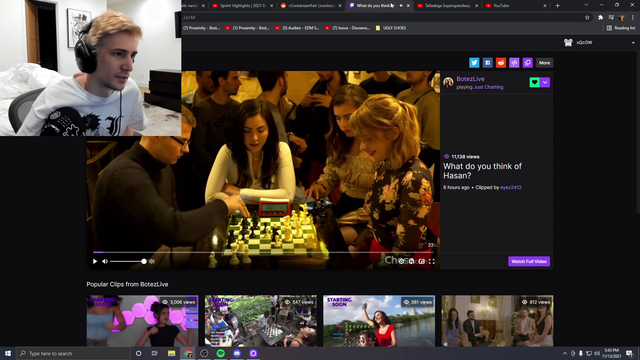
Task: Switch to the Talladega Superspeedway tab
Action: (x=447, y=6)
